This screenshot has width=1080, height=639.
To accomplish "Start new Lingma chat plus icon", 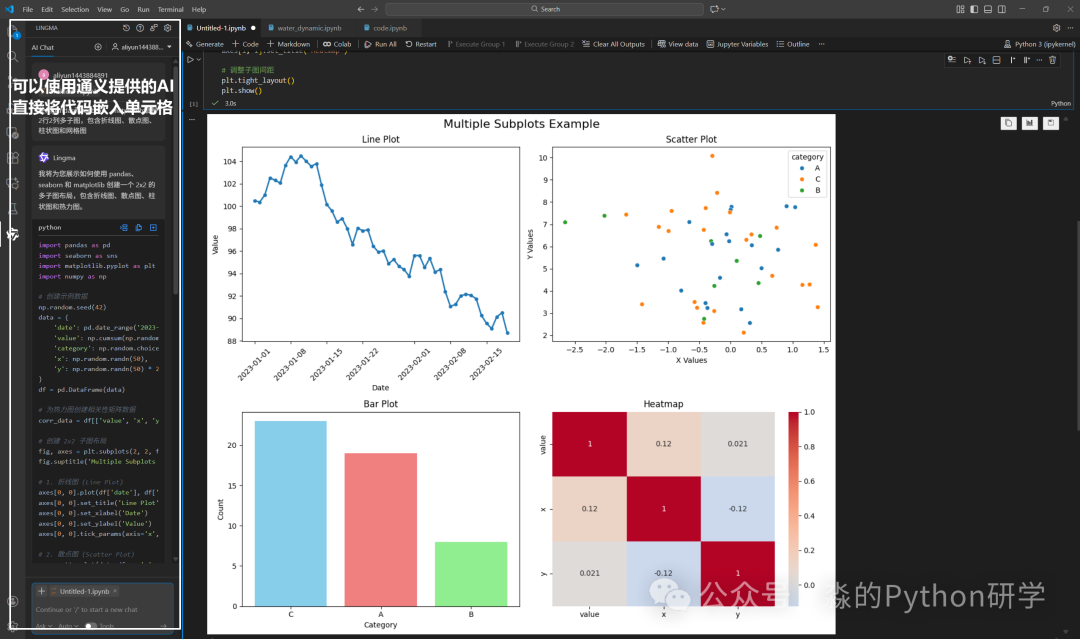I will click(98, 48).
